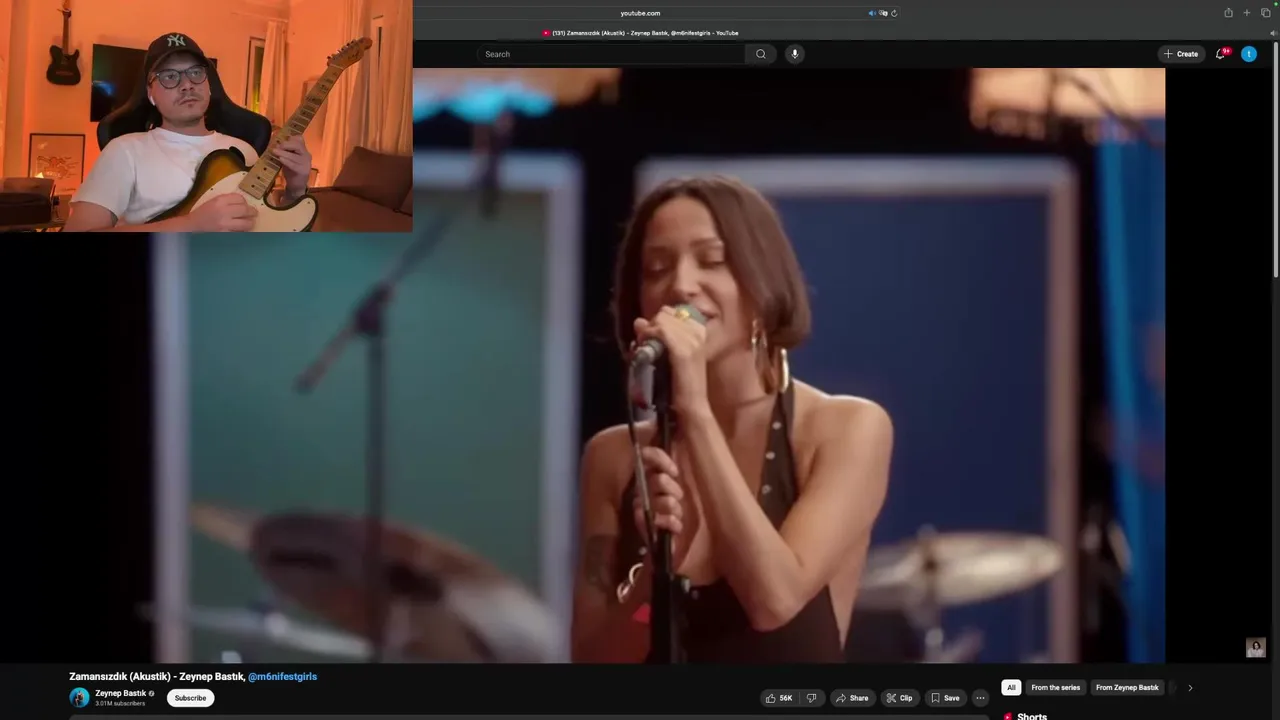Click Translate icon in address bar
Viewport: 1280px width, 720px height.
pos(883,13)
